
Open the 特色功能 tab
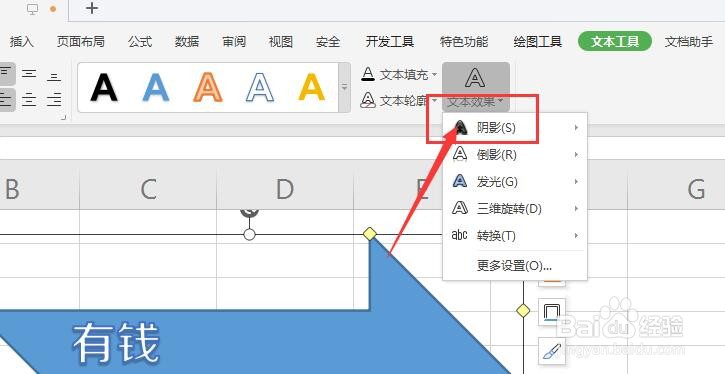[x=464, y=42]
